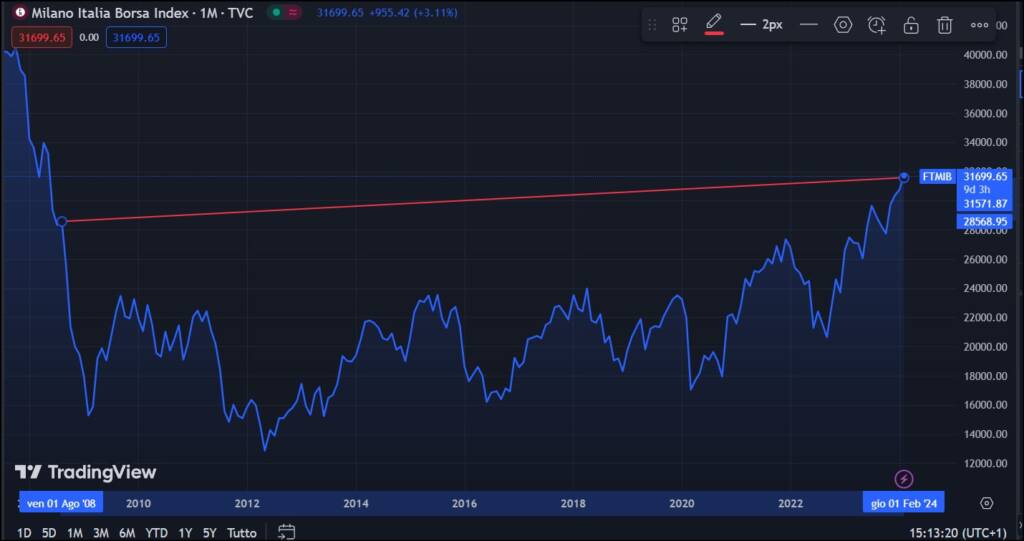Toggle the drawing lock icon

point(910,25)
